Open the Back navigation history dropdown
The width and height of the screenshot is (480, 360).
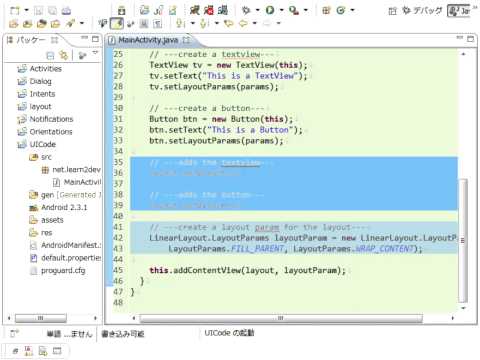[255, 23]
